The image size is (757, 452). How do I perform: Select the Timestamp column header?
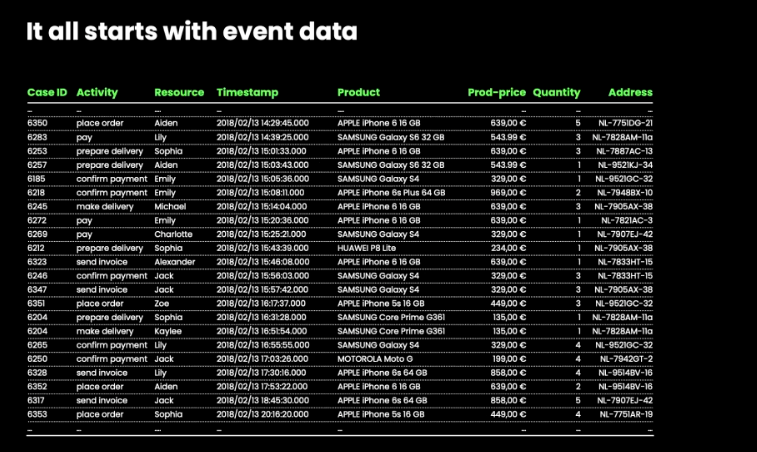click(x=247, y=92)
